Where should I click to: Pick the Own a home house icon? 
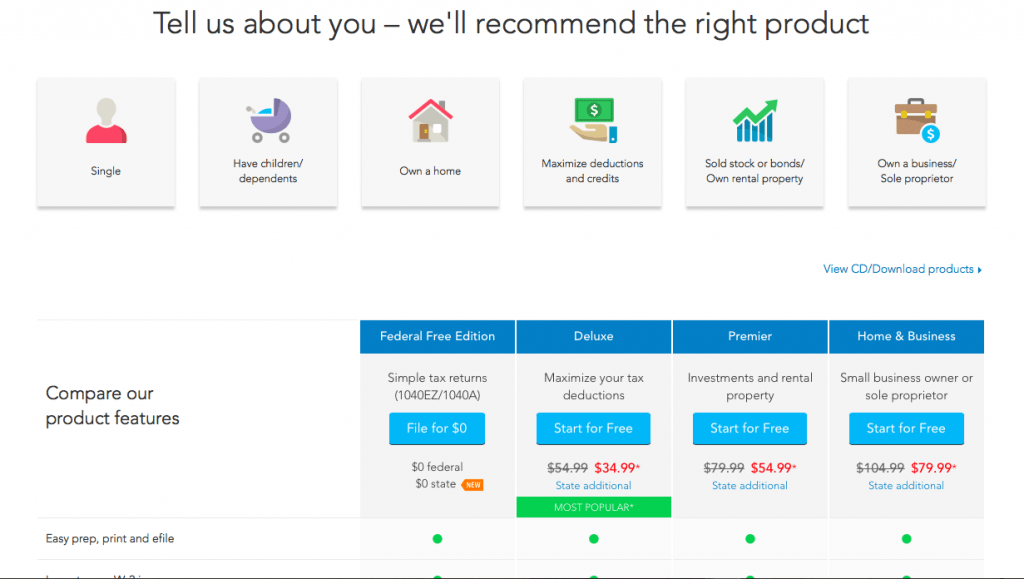(x=430, y=120)
